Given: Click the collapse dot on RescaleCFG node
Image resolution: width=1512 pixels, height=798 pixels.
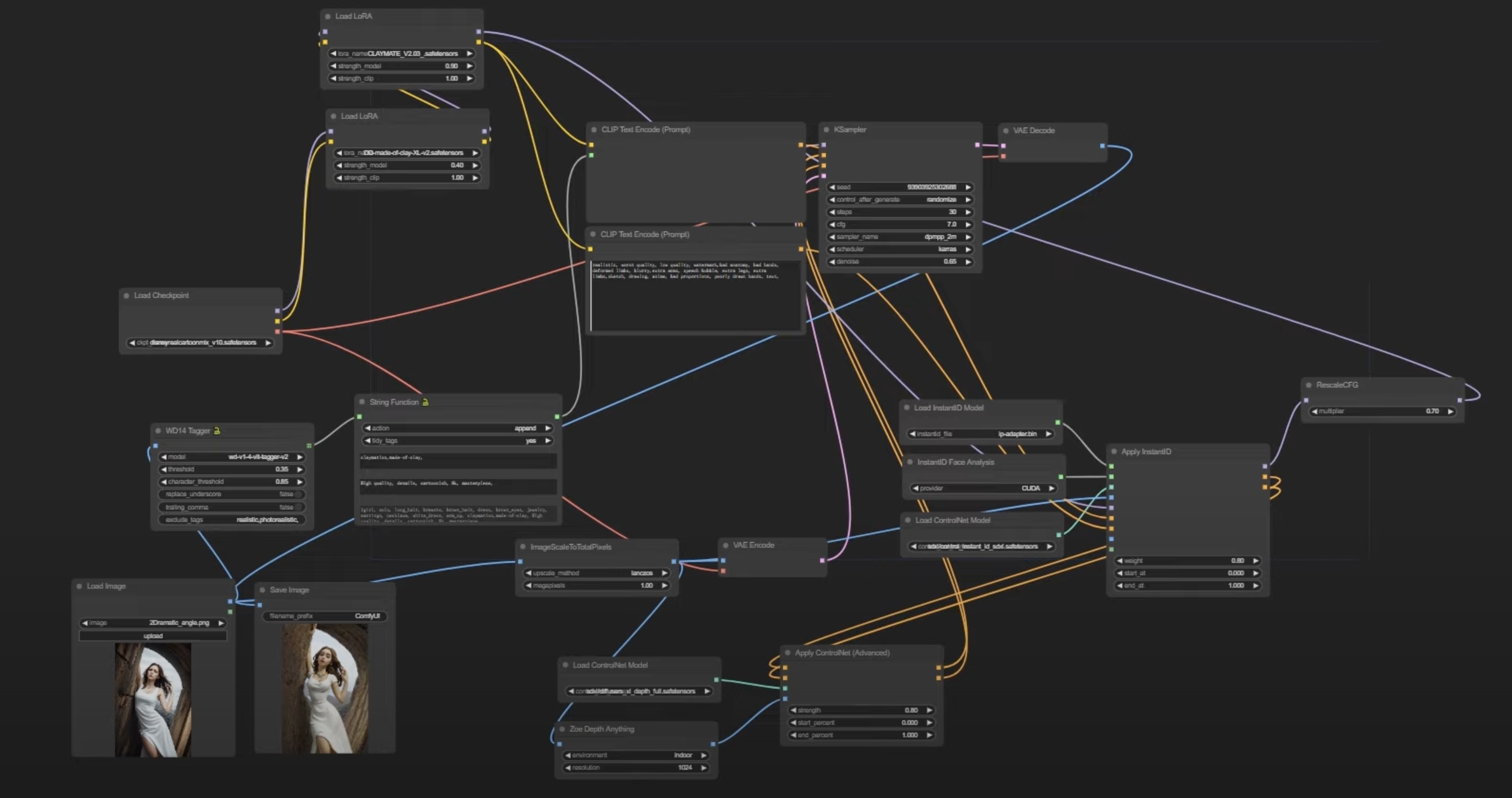Looking at the screenshot, I should (x=1309, y=385).
